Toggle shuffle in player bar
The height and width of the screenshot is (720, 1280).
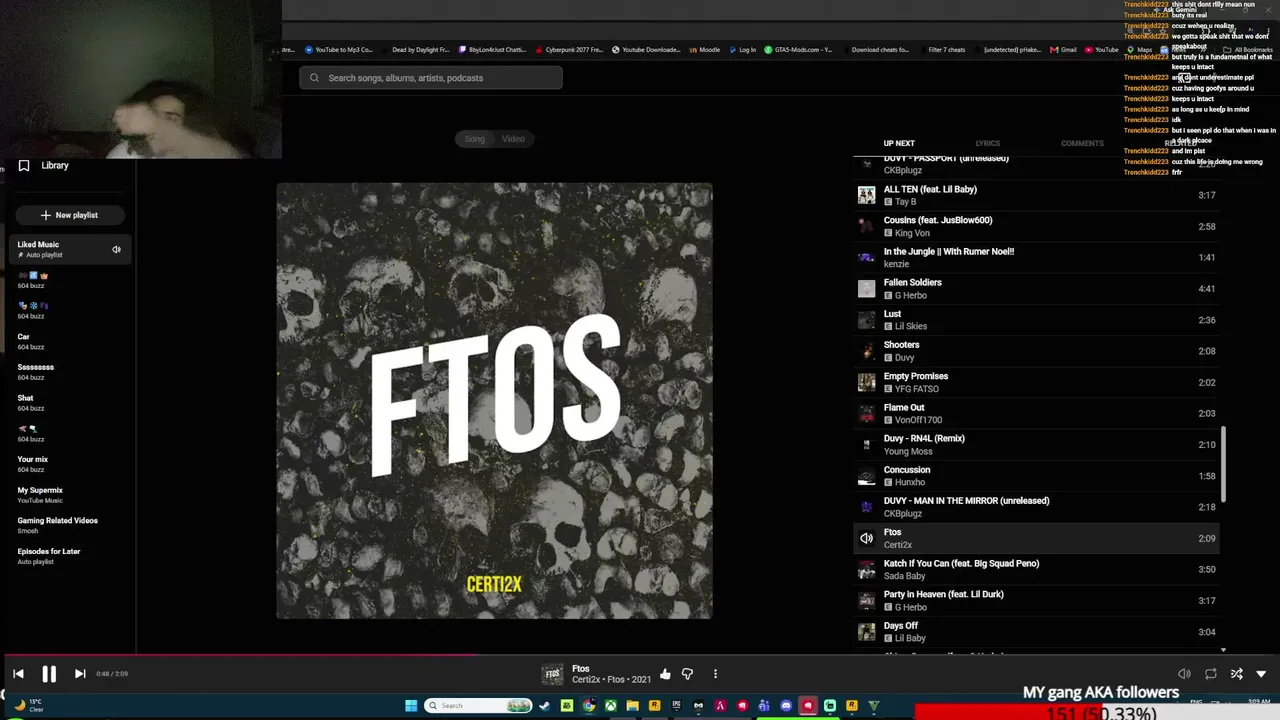click(1236, 674)
